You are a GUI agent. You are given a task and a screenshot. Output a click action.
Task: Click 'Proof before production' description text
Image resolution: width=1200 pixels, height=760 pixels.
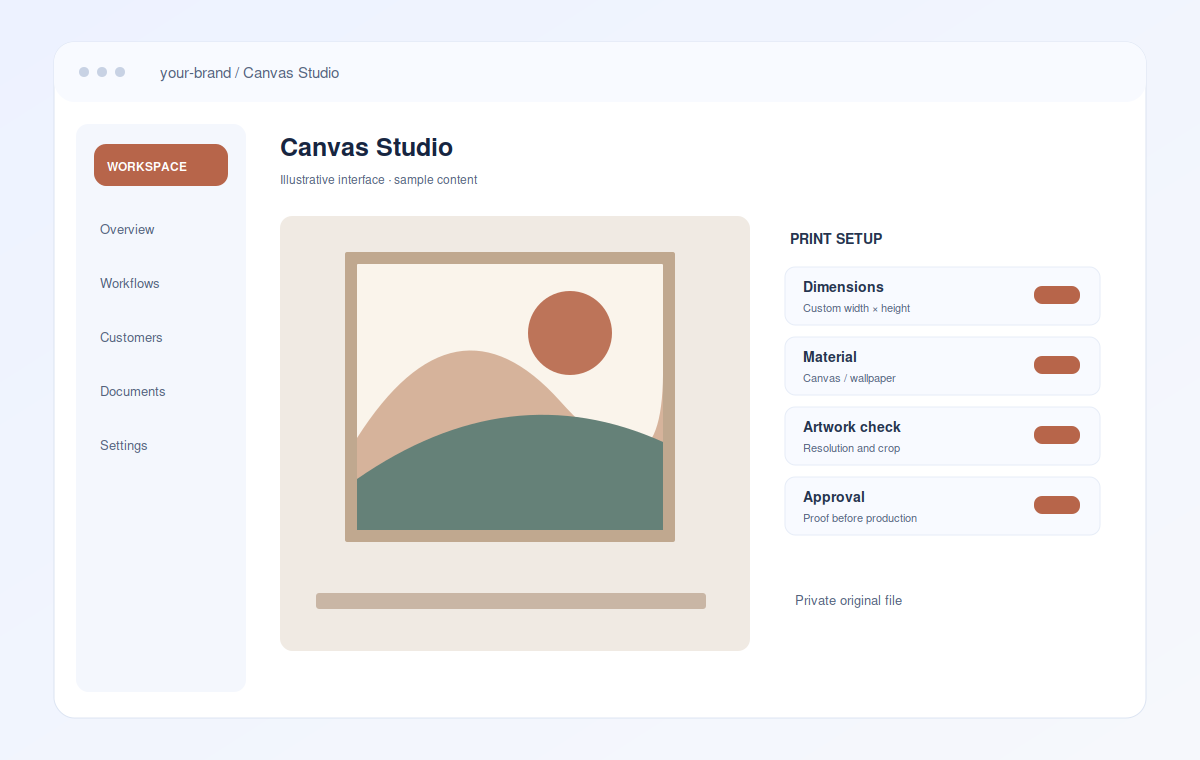pos(860,518)
